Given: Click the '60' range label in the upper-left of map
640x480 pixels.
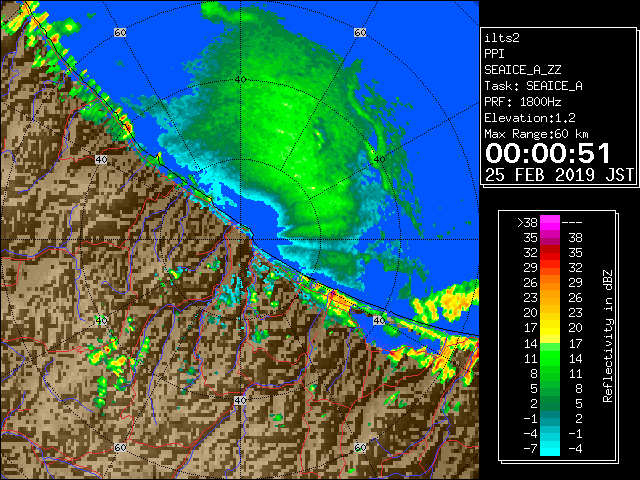Looking at the screenshot, I should point(120,32).
